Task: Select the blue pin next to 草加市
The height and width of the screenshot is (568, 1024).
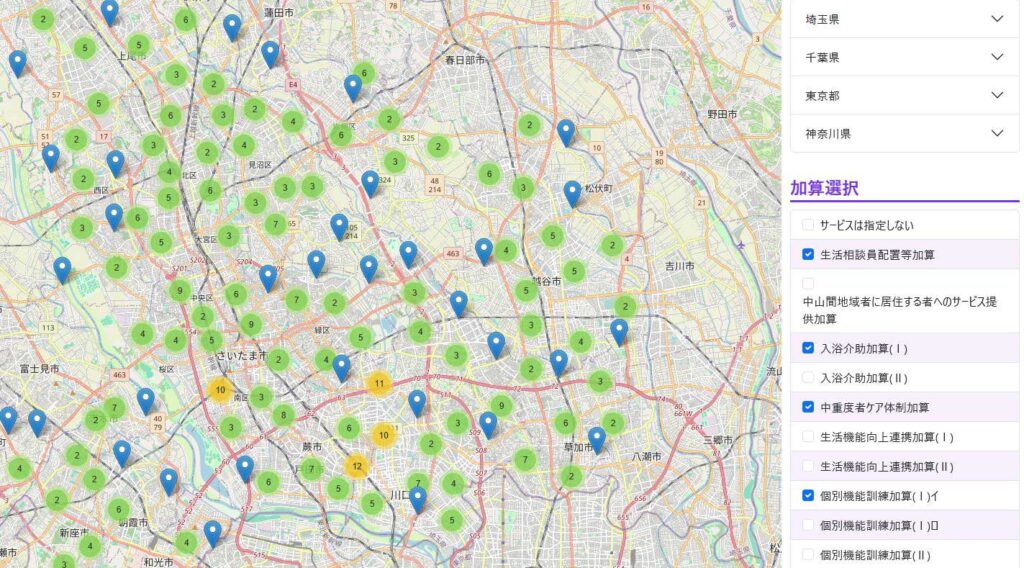Action: click(597, 439)
